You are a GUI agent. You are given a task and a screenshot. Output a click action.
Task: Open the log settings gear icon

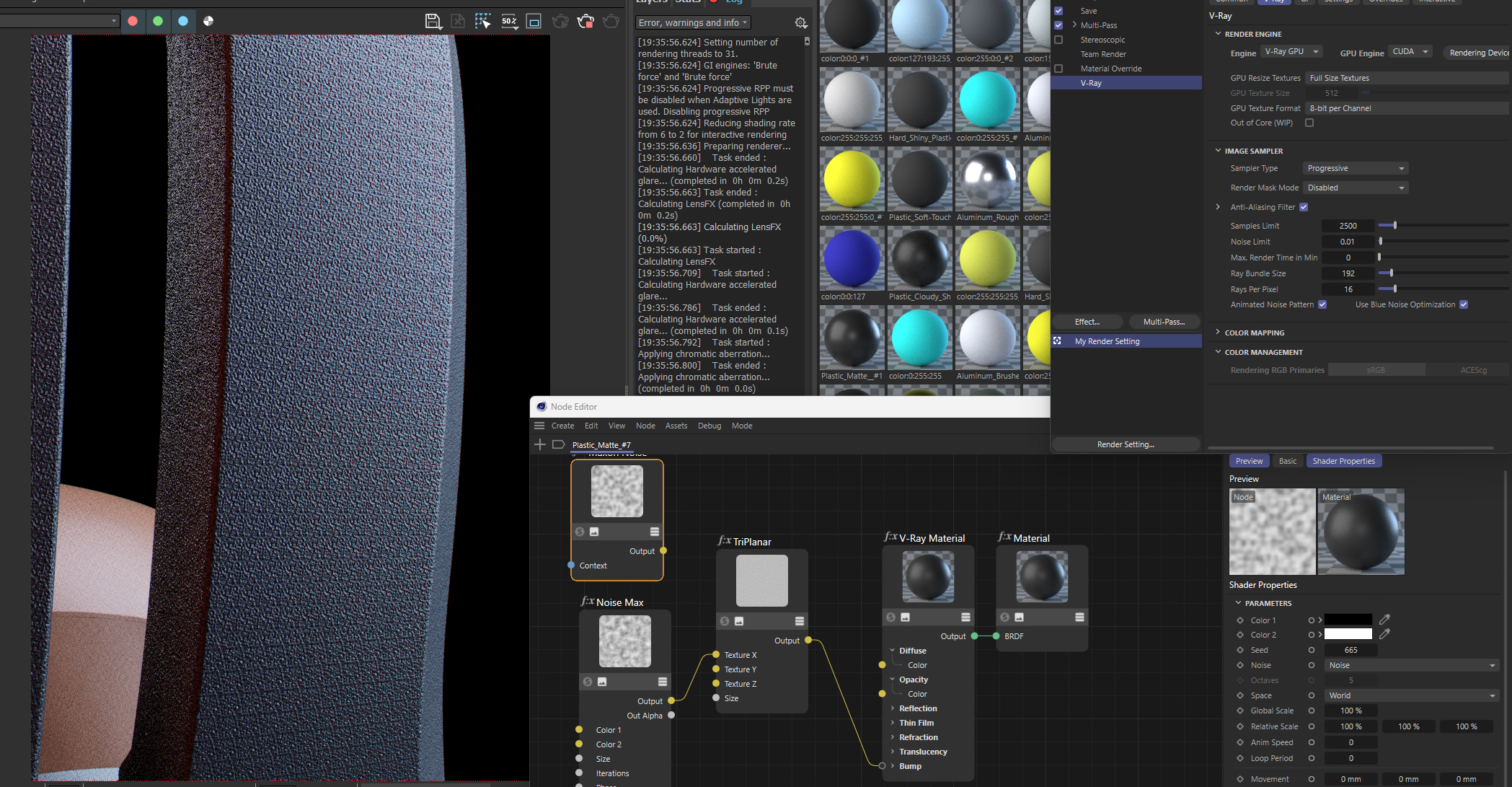(800, 23)
